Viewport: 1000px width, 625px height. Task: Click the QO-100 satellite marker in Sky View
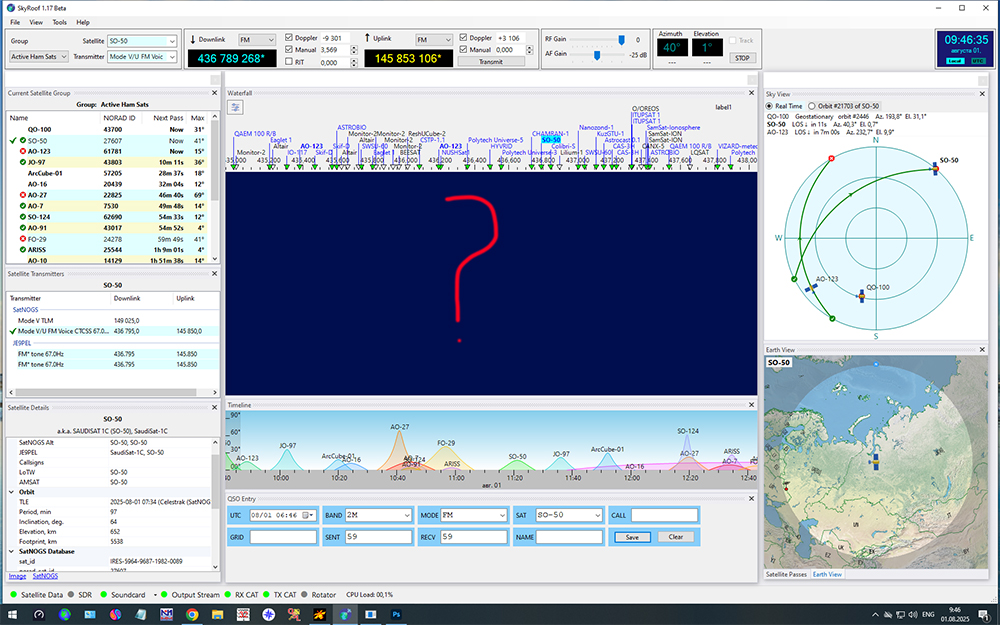(861, 296)
